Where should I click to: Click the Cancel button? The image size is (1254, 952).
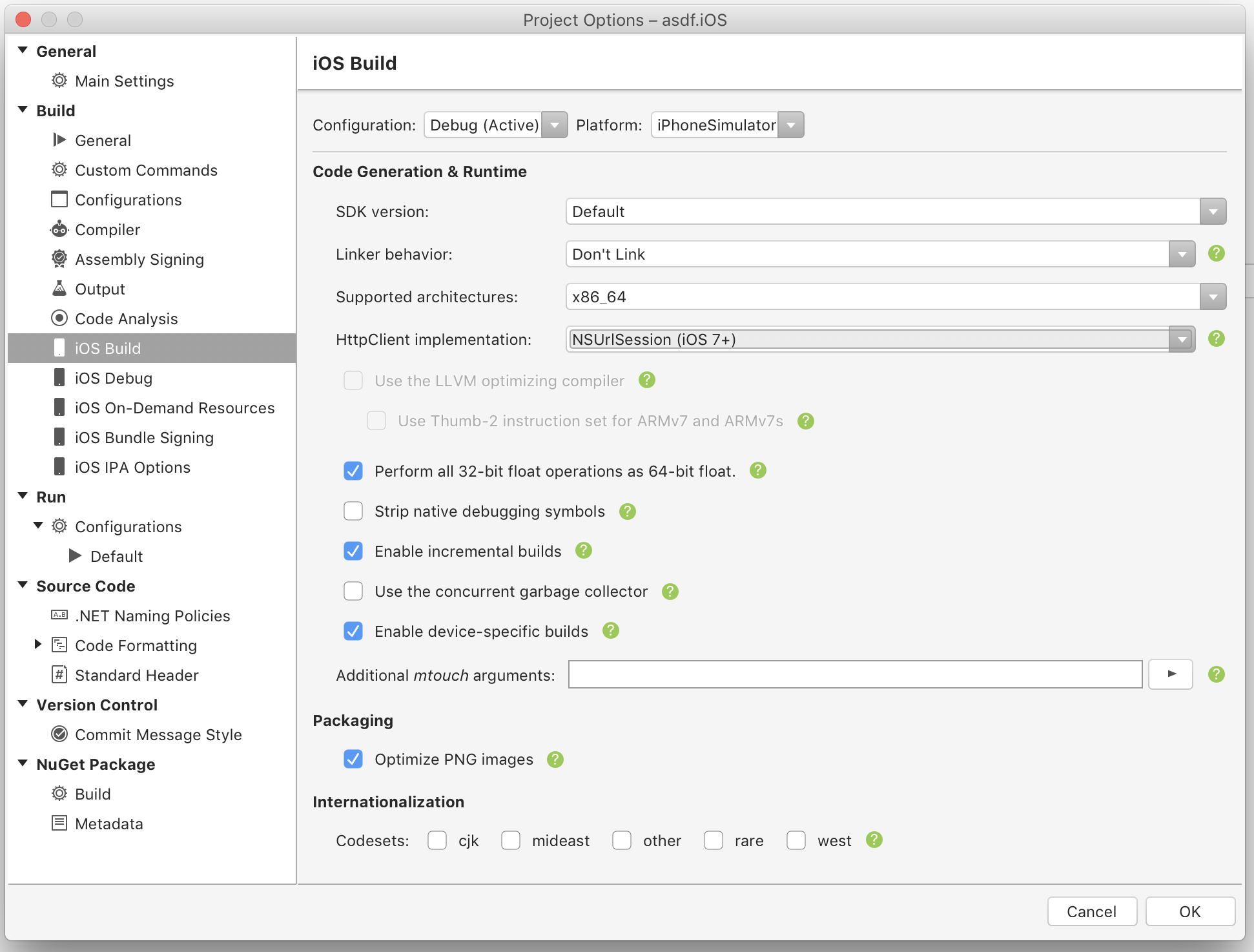(1091, 911)
